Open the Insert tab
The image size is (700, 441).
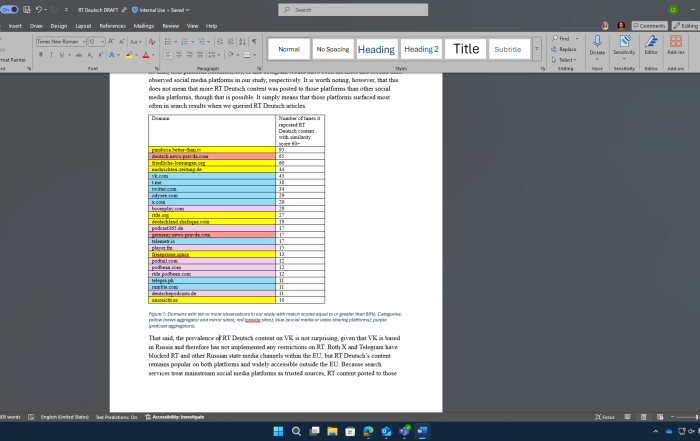click(15, 26)
